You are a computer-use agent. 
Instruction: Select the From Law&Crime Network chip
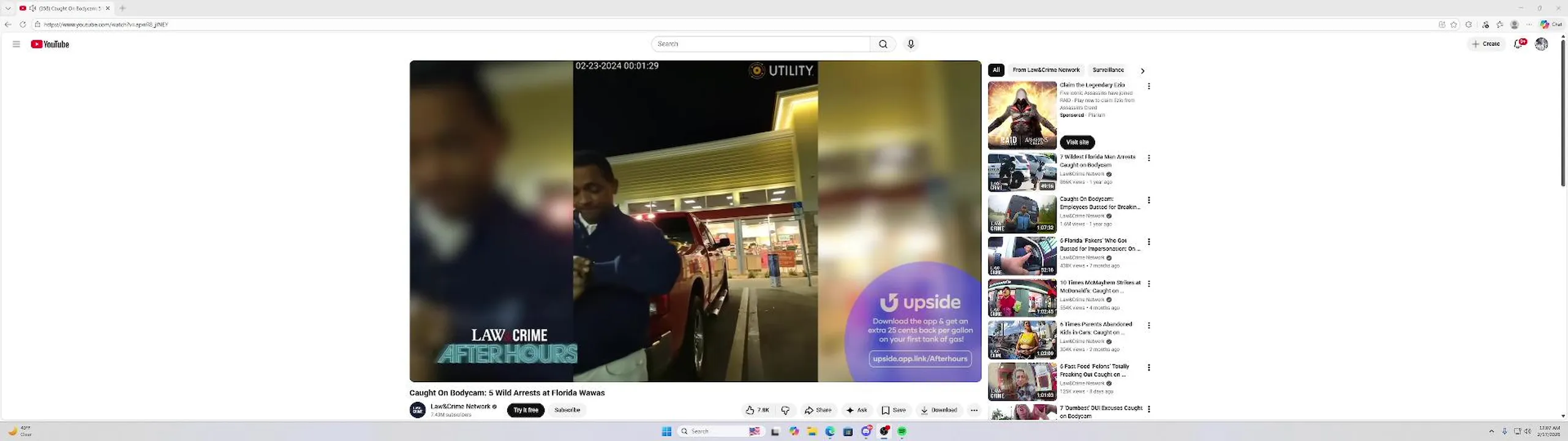pos(1046,70)
